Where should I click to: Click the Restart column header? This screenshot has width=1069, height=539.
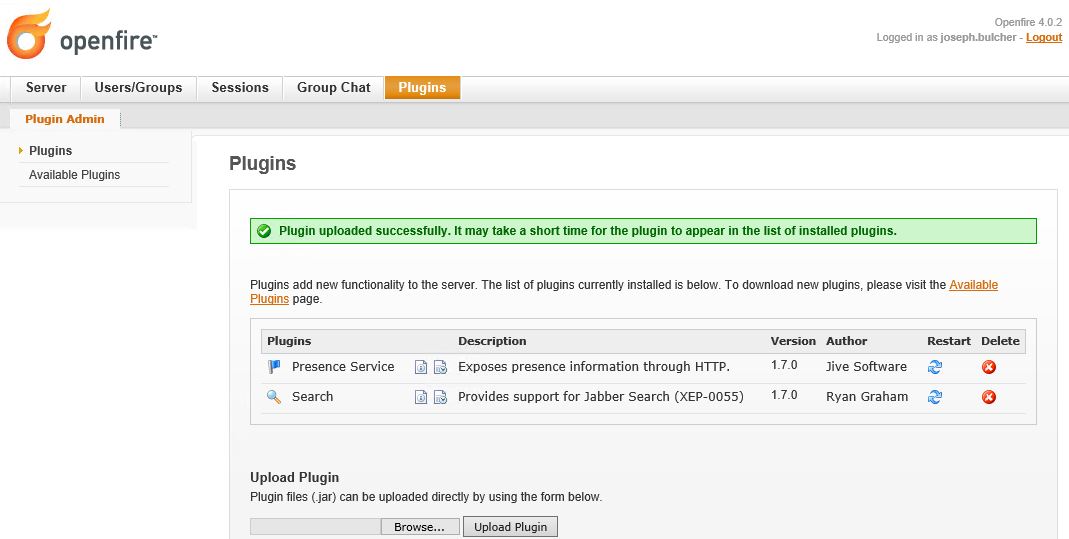pos(949,341)
